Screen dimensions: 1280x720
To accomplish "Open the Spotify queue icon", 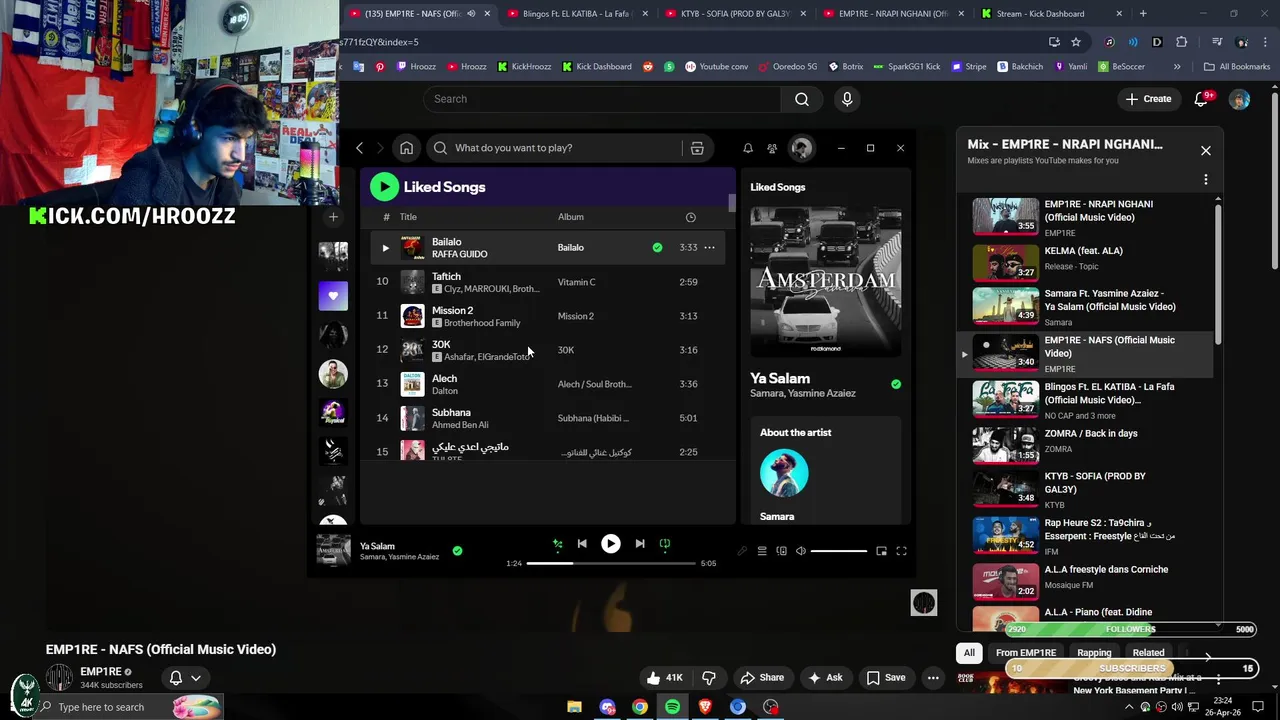I will click(x=762, y=551).
